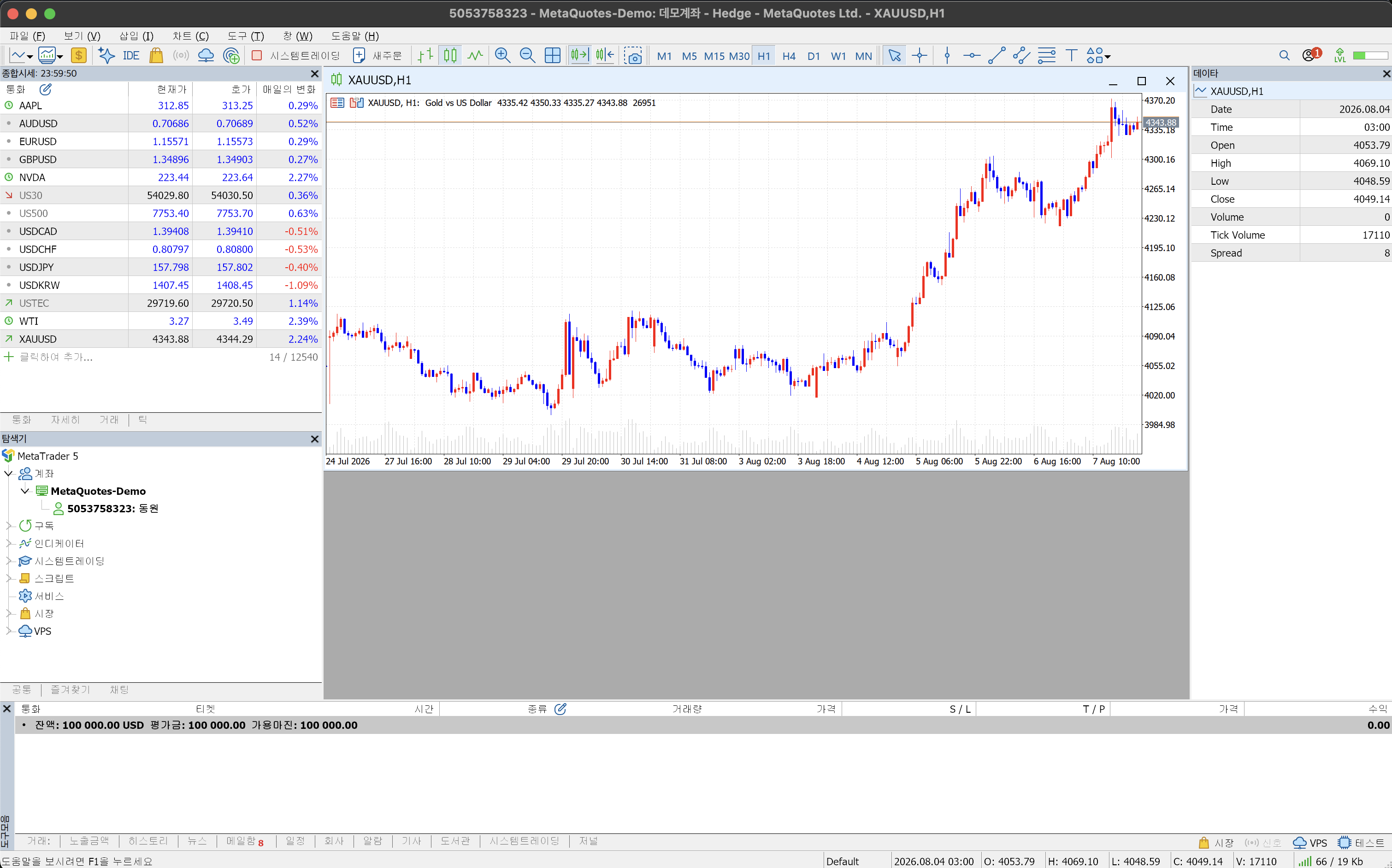Image resolution: width=1392 pixels, height=868 pixels.
Task: Switch to the 히스토리 tab
Action: (147, 841)
